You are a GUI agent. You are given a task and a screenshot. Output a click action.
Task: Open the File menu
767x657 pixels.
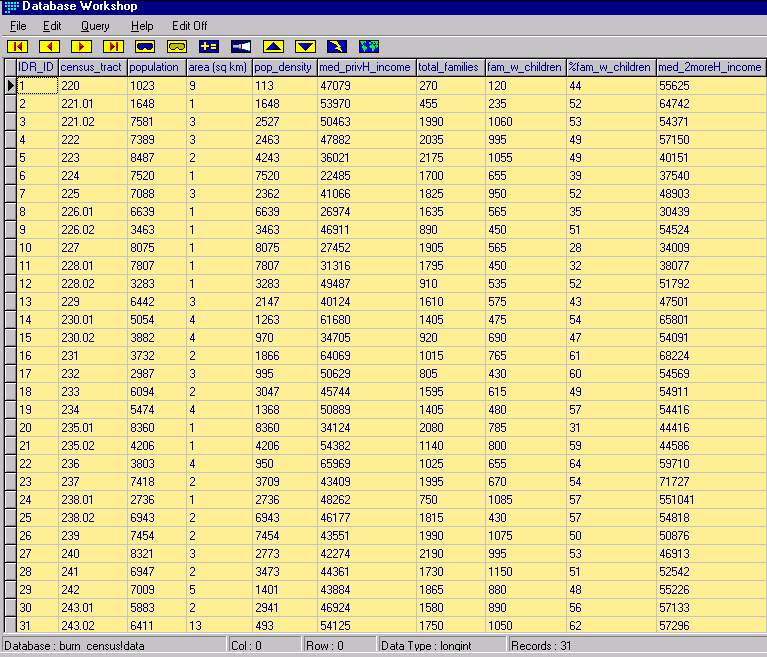(x=18, y=25)
